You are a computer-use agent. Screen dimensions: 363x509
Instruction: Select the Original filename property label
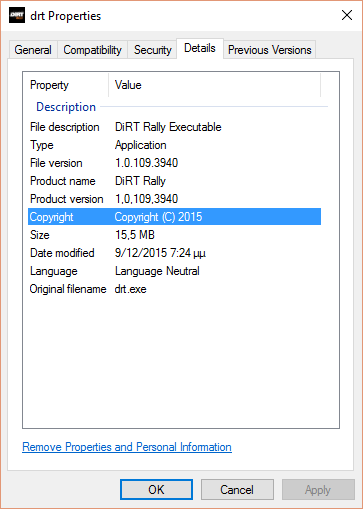click(68, 289)
